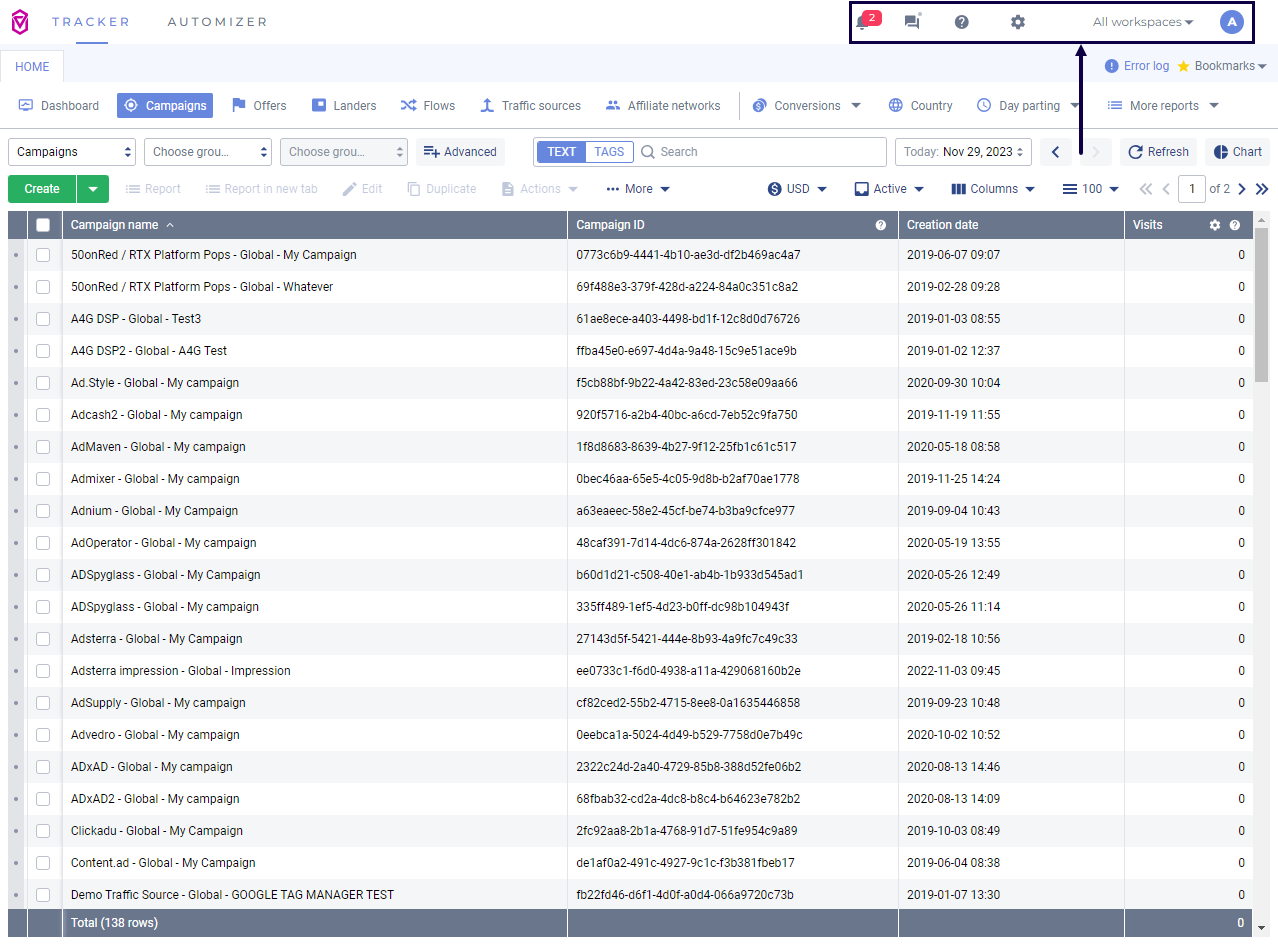This screenshot has height=945, width=1278.
Task: Toggle the select-all checkbox in table header
Action: pyautogui.click(x=43, y=225)
